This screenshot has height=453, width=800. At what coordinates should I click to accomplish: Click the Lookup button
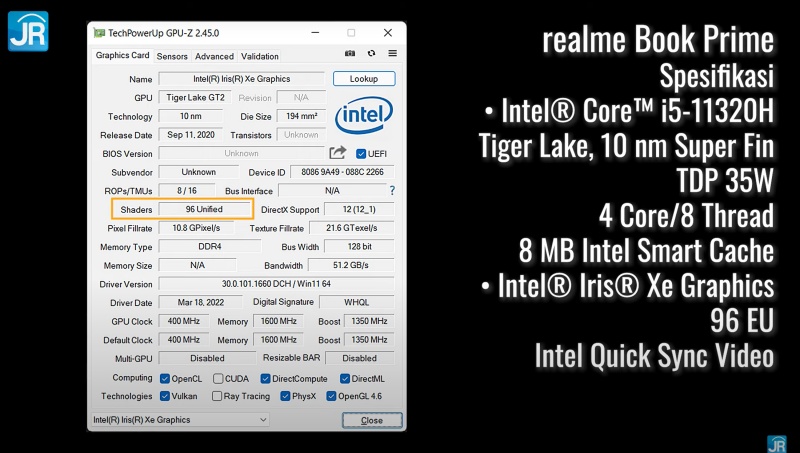pos(364,79)
